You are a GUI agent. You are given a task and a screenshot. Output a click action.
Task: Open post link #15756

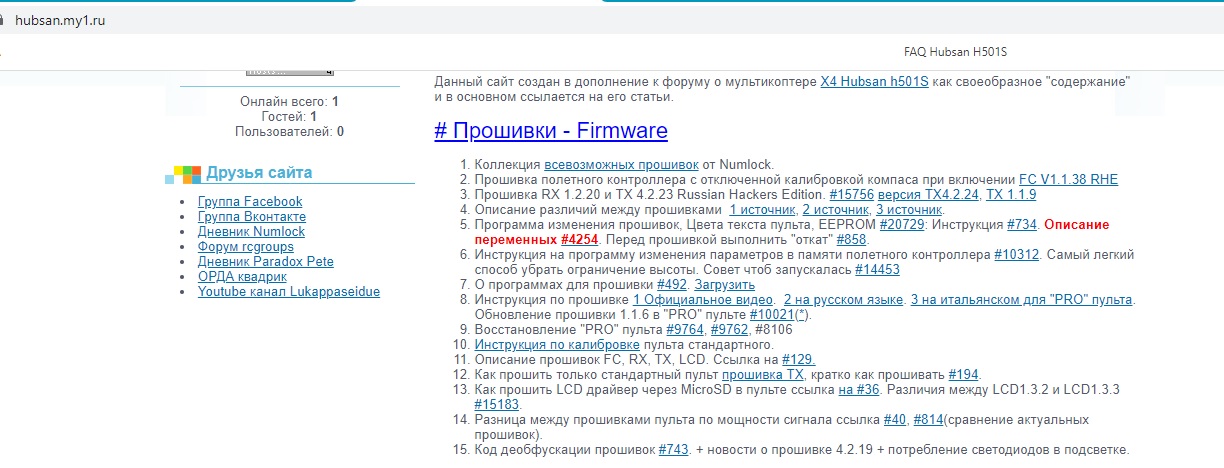tap(853, 194)
